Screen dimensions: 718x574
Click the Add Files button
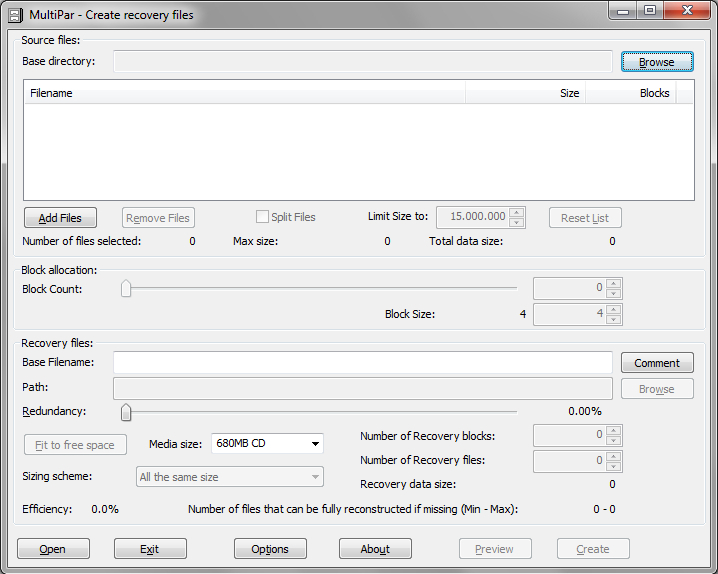60,218
